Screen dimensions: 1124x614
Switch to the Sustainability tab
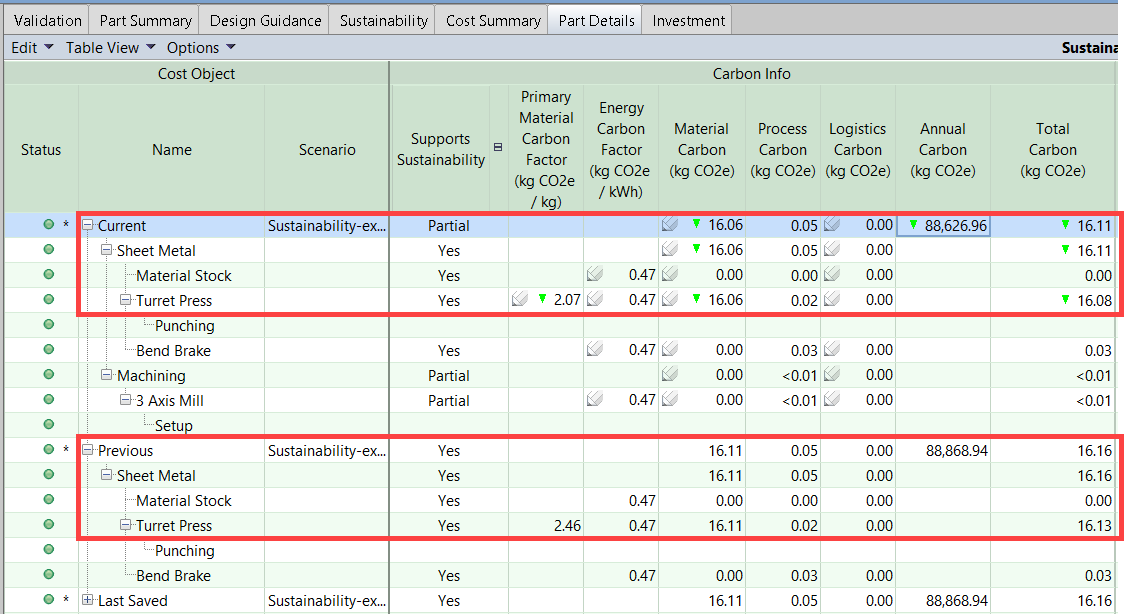point(384,21)
